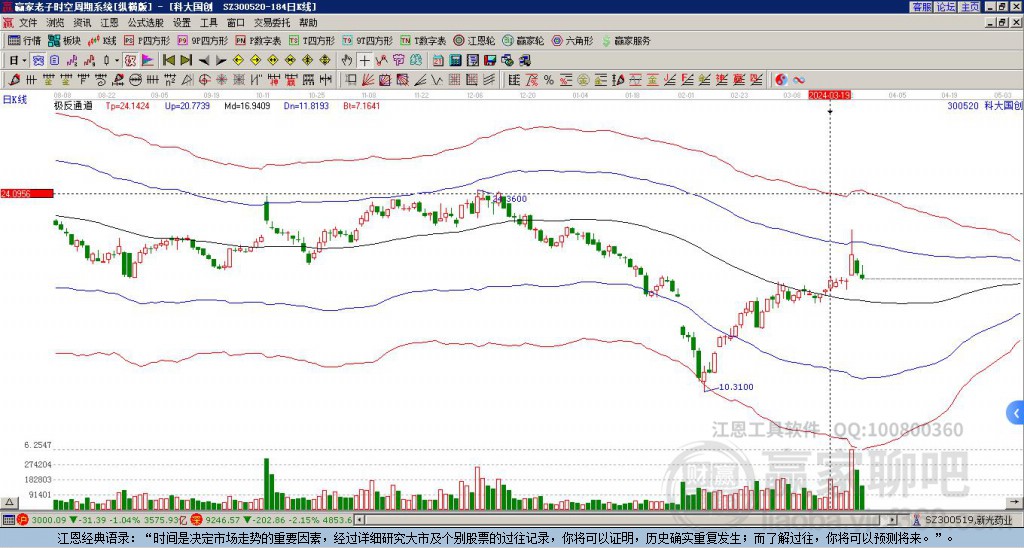Select the triangle ruler tool icon

click(x=187, y=80)
